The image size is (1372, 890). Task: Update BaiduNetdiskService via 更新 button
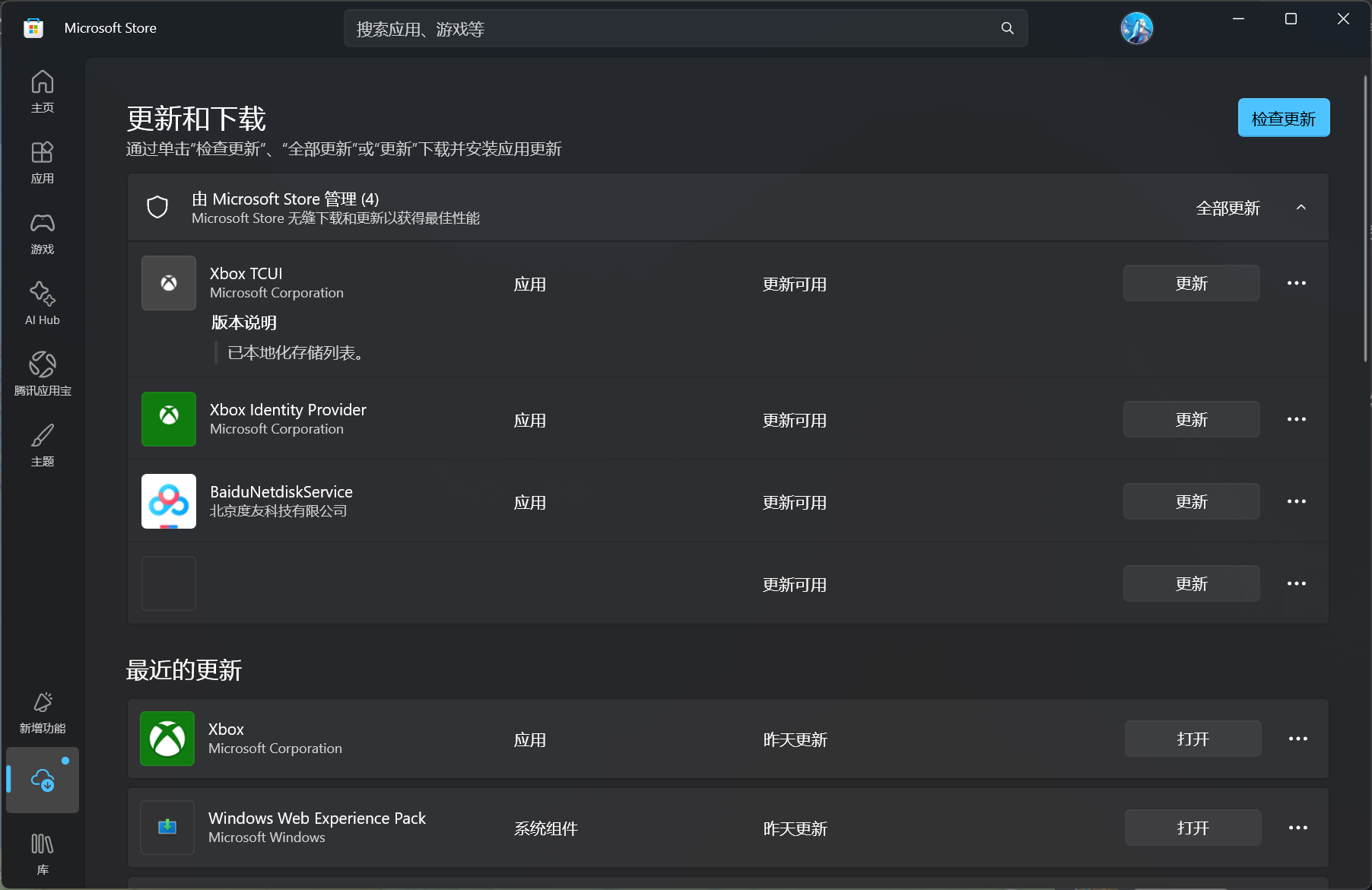1192,501
